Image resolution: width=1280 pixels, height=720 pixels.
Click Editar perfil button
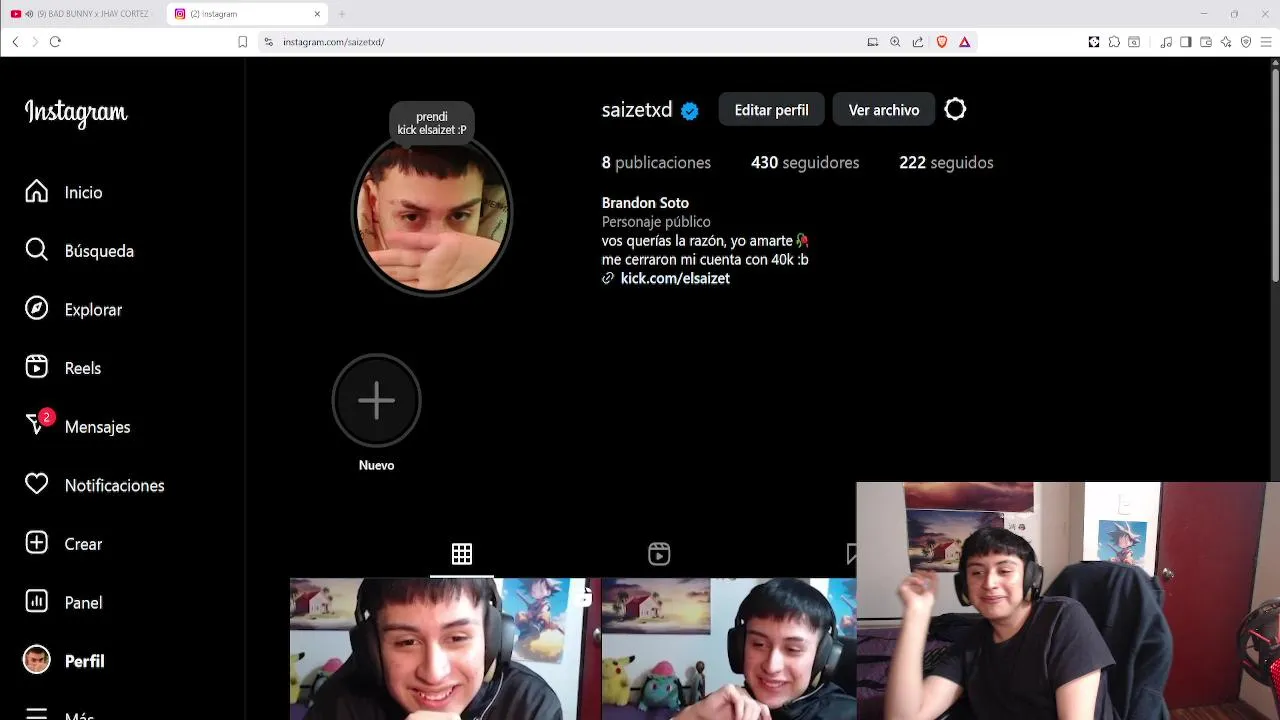point(771,110)
